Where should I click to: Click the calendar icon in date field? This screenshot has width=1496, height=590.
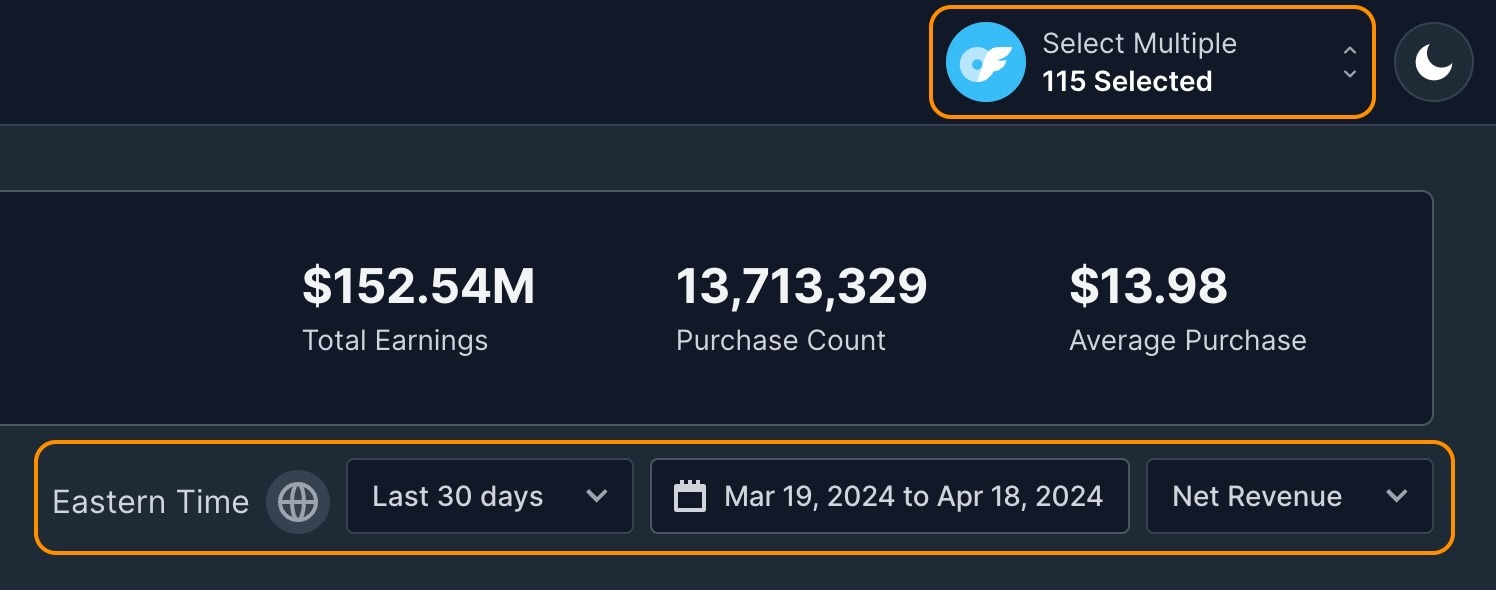point(690,496)
